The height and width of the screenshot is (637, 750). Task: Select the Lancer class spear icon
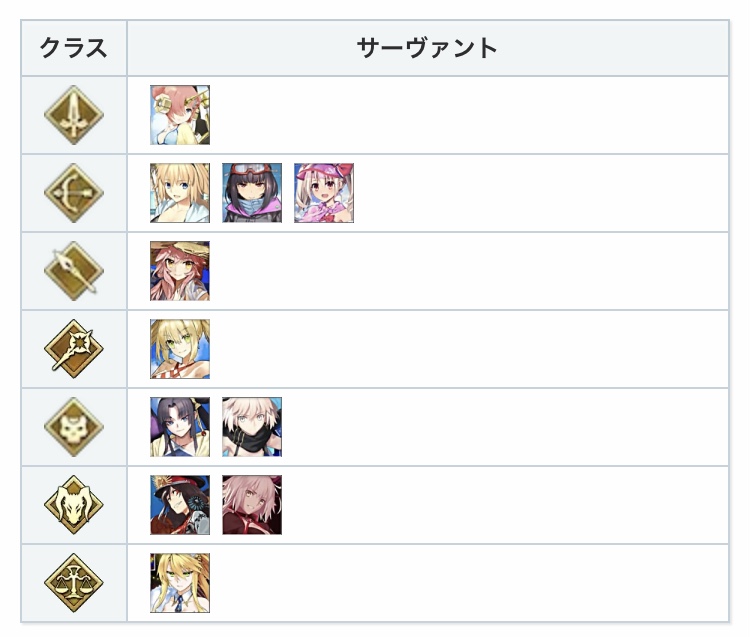point(74,271)
